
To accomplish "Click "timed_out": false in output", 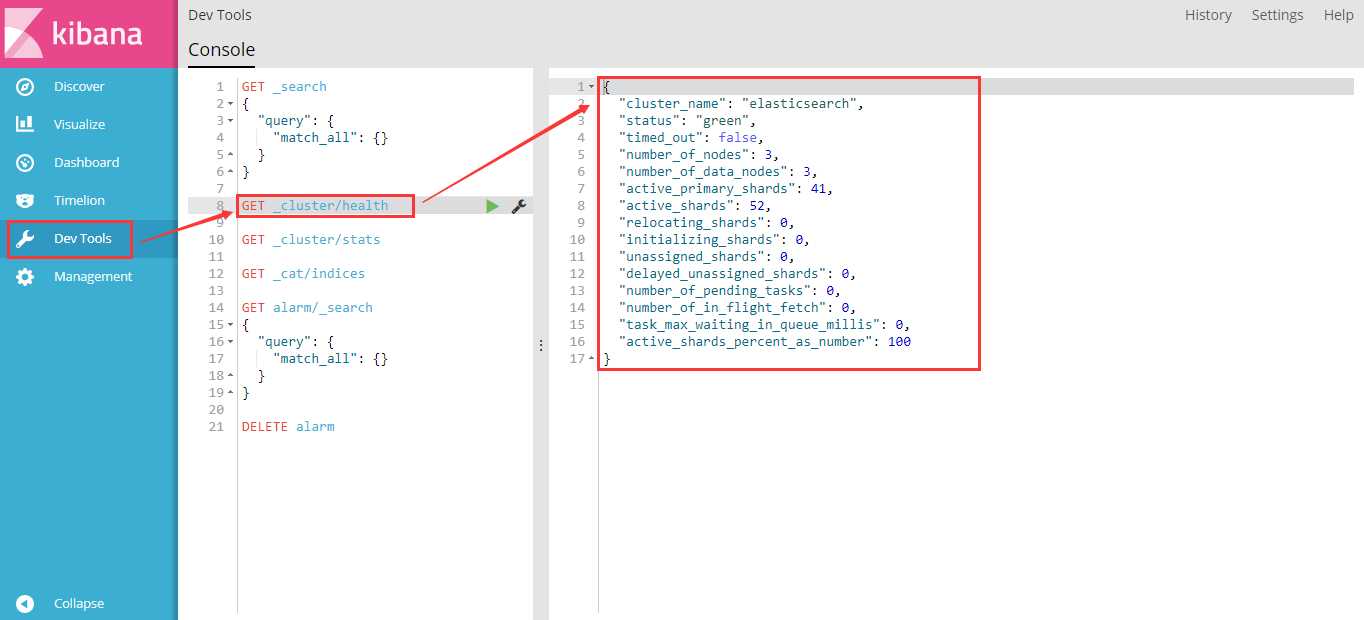I will 691,138.
